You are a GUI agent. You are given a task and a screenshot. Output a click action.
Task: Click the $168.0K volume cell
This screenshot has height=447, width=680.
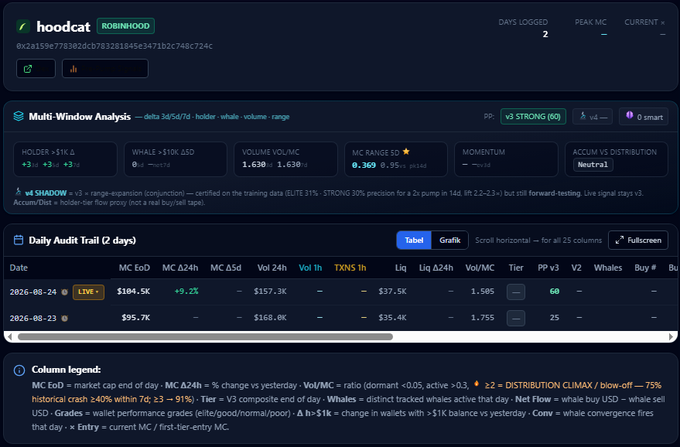(x=270, y=318)
